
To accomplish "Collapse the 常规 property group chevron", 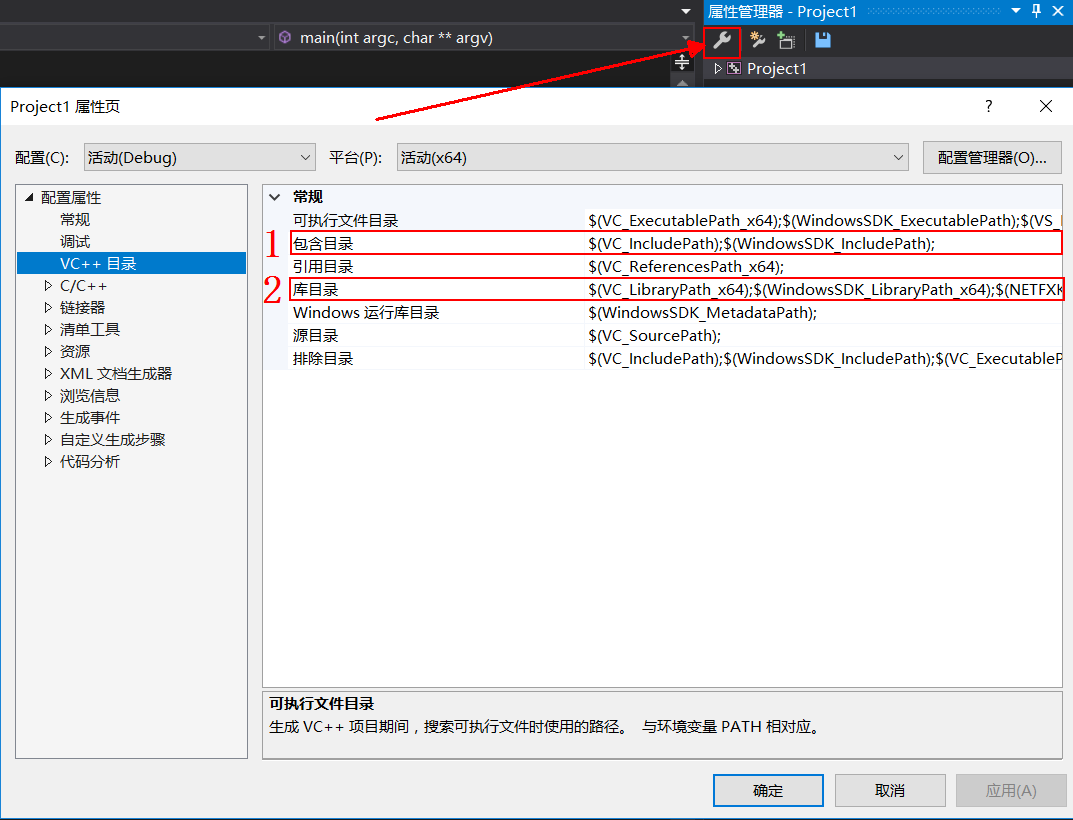I will (274, 197).
